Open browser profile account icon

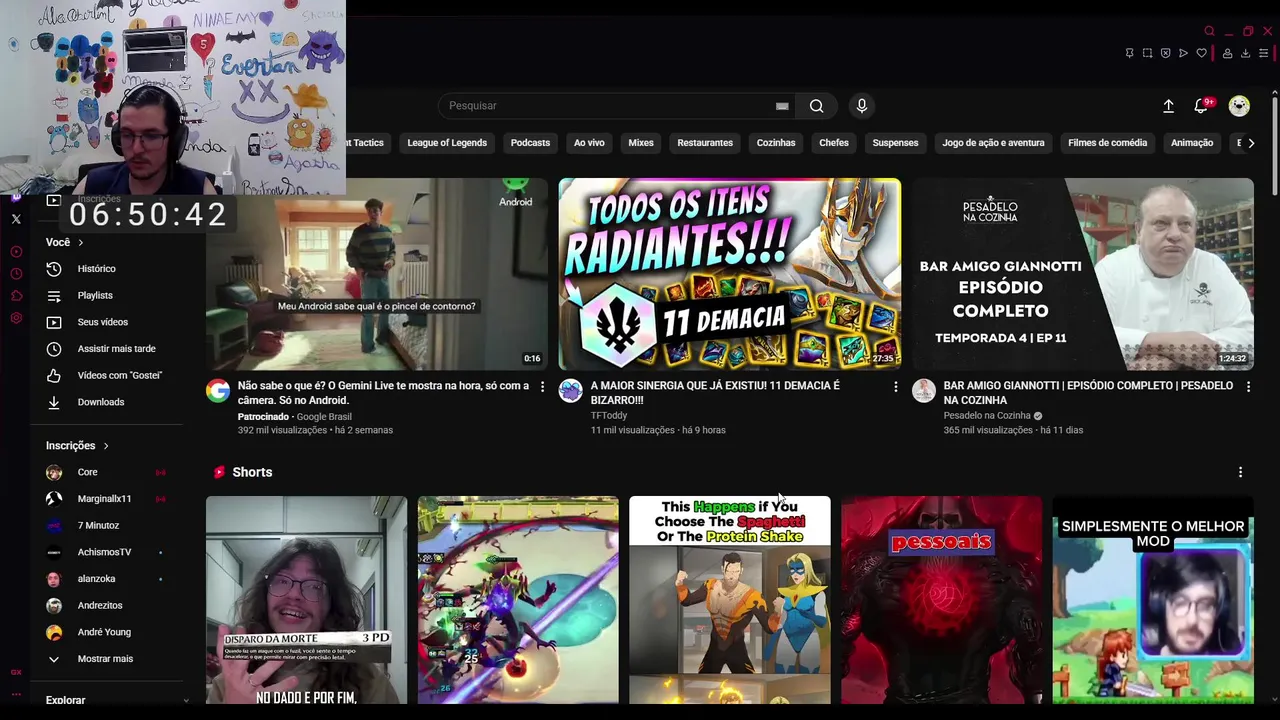(1227, 53)
